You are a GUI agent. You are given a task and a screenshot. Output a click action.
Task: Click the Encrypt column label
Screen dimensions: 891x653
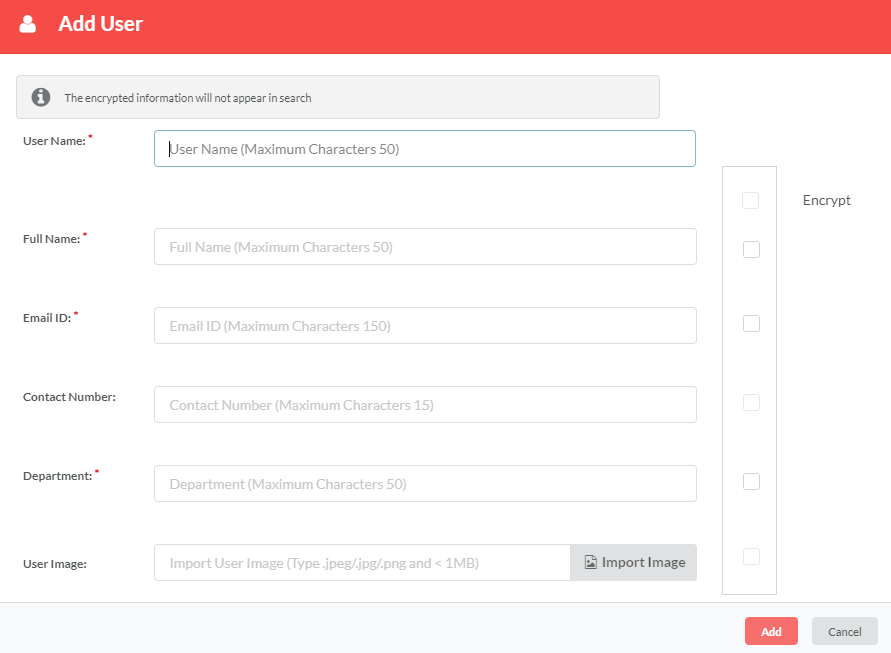coord(826,201)
